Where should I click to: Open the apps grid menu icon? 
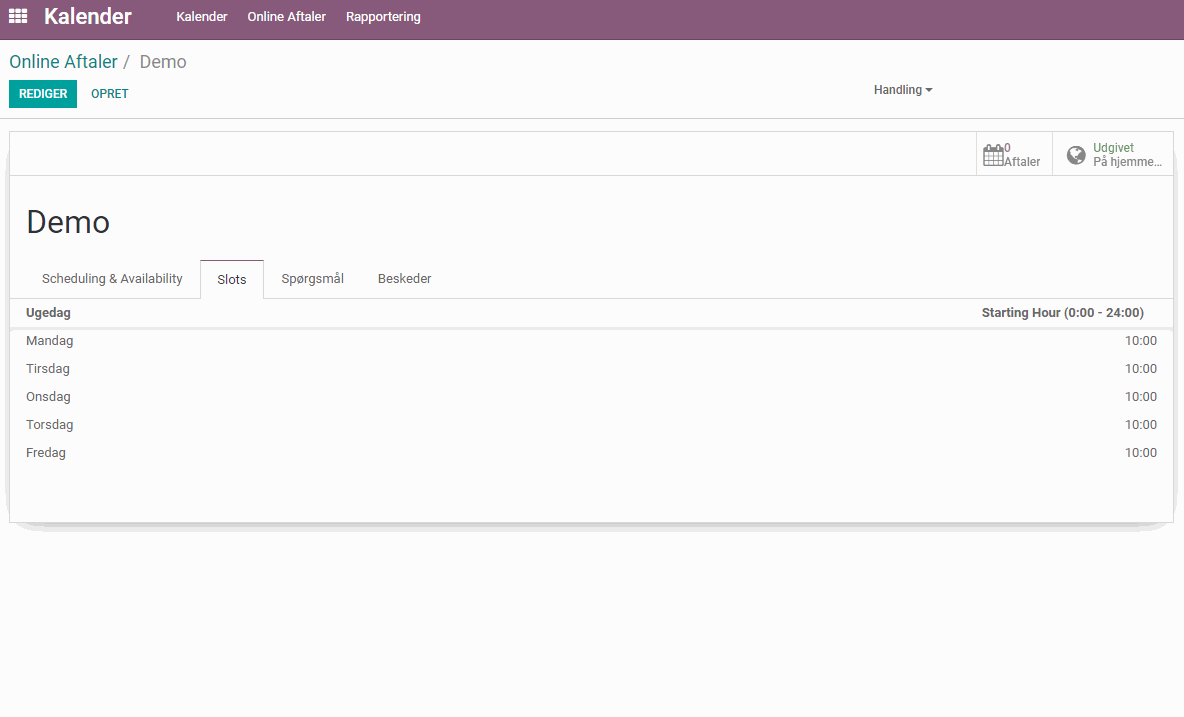18,16
